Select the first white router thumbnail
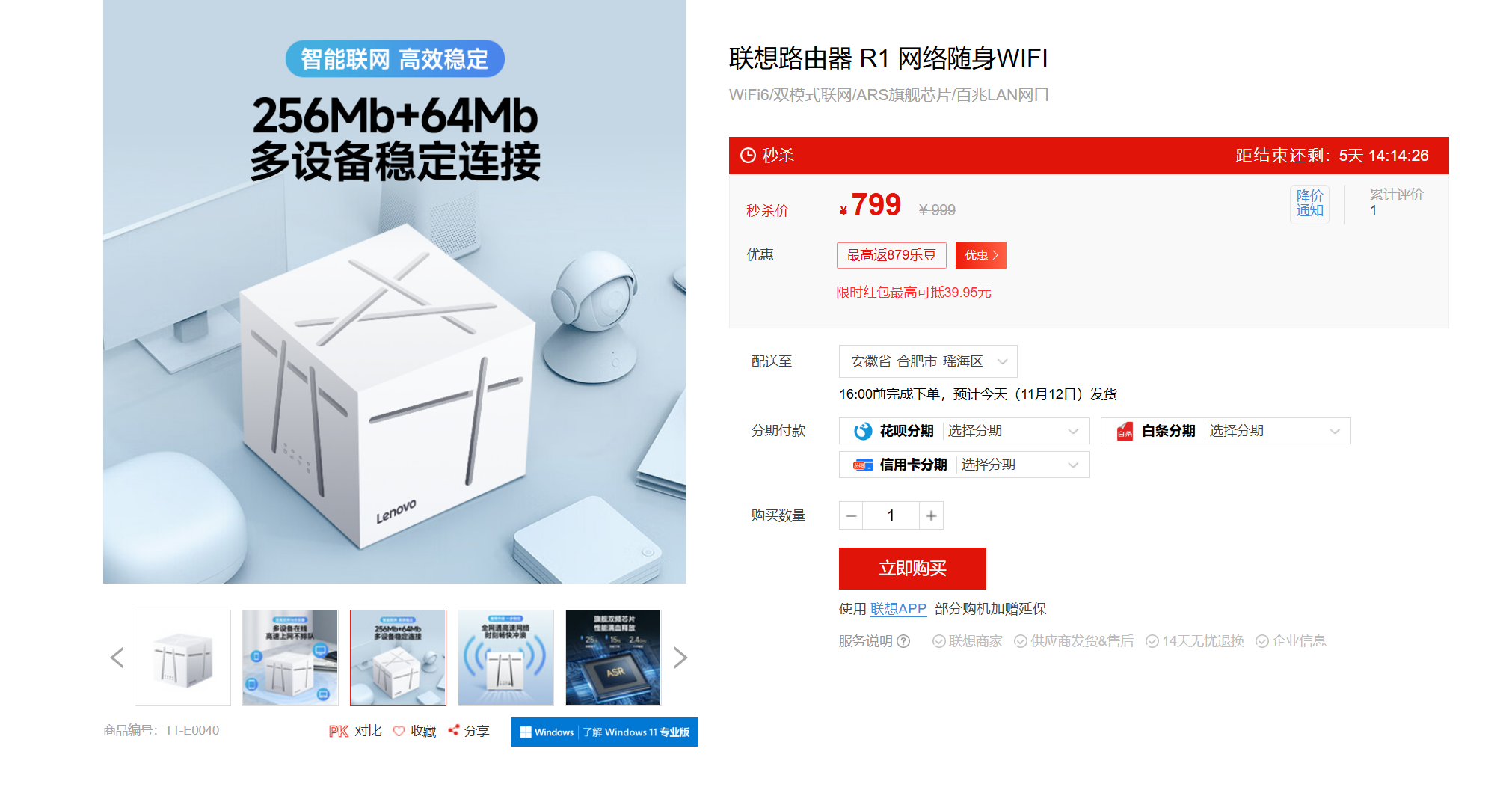 click(183, 658)
